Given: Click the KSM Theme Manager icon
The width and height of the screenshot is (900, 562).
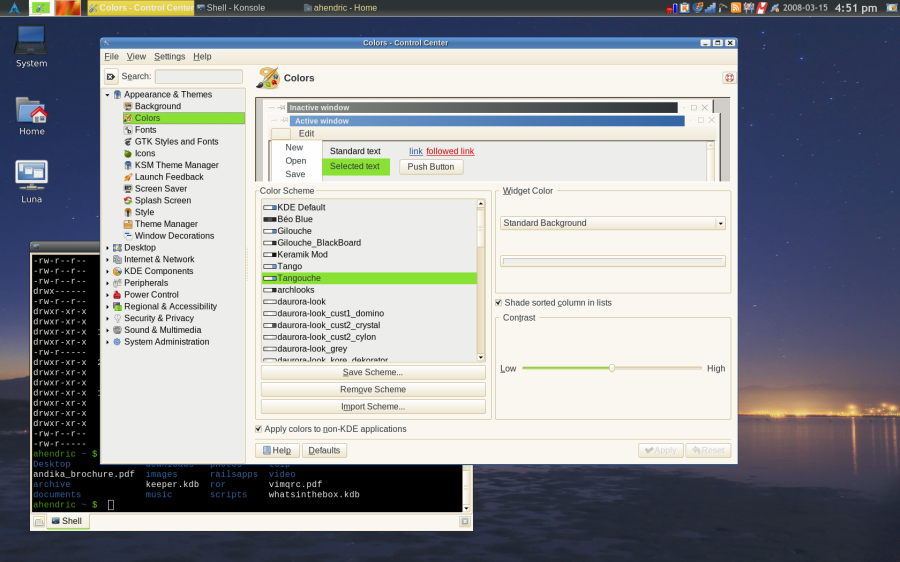Looking at the screenshot, I should (x=128, y=165).
